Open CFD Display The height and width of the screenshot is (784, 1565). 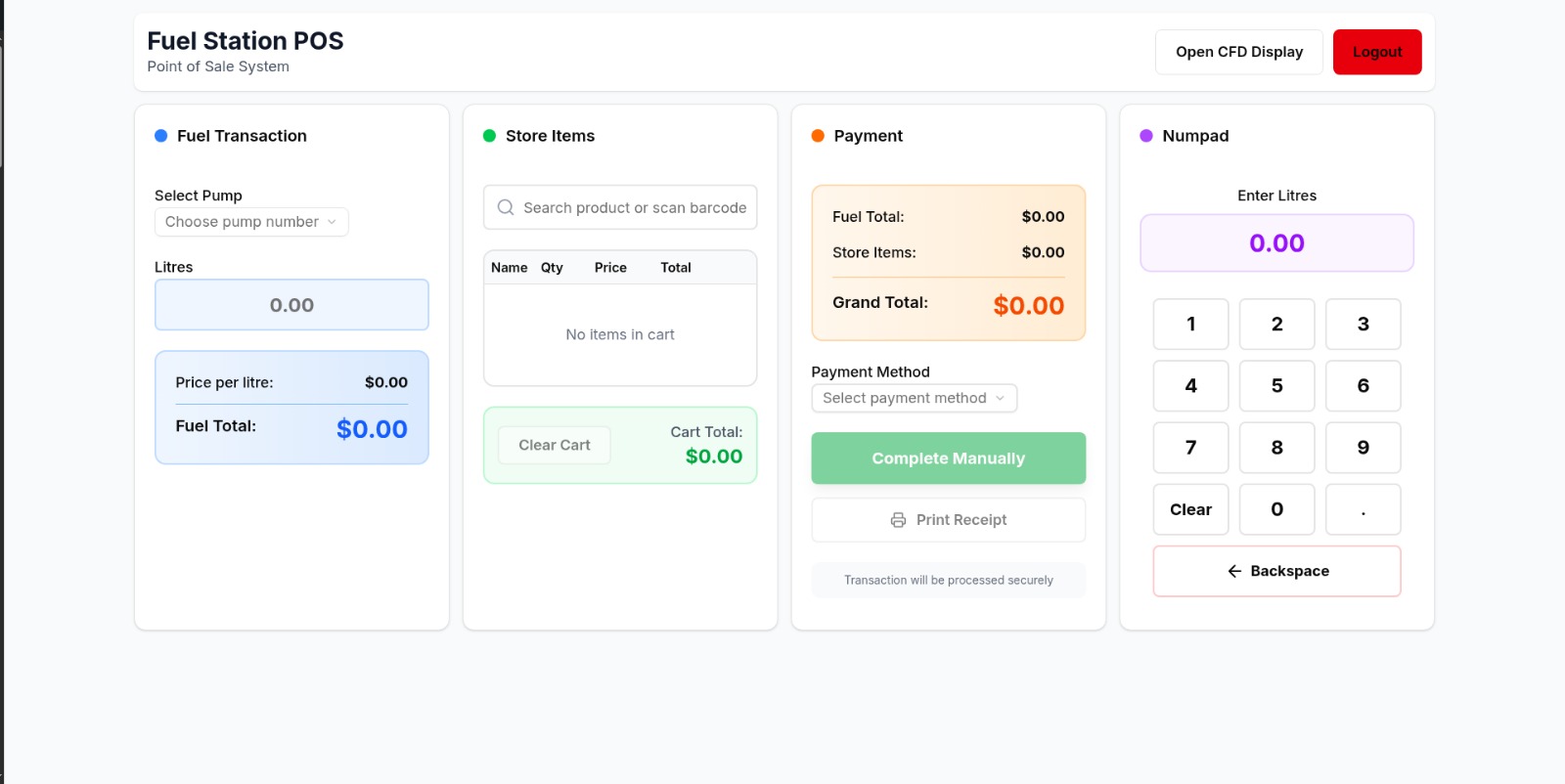1239,52
